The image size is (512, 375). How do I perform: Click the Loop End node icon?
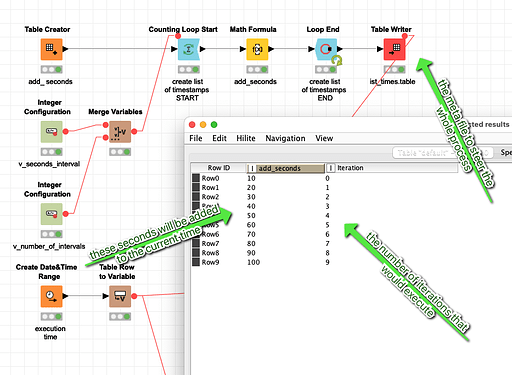tap(326, 49)
